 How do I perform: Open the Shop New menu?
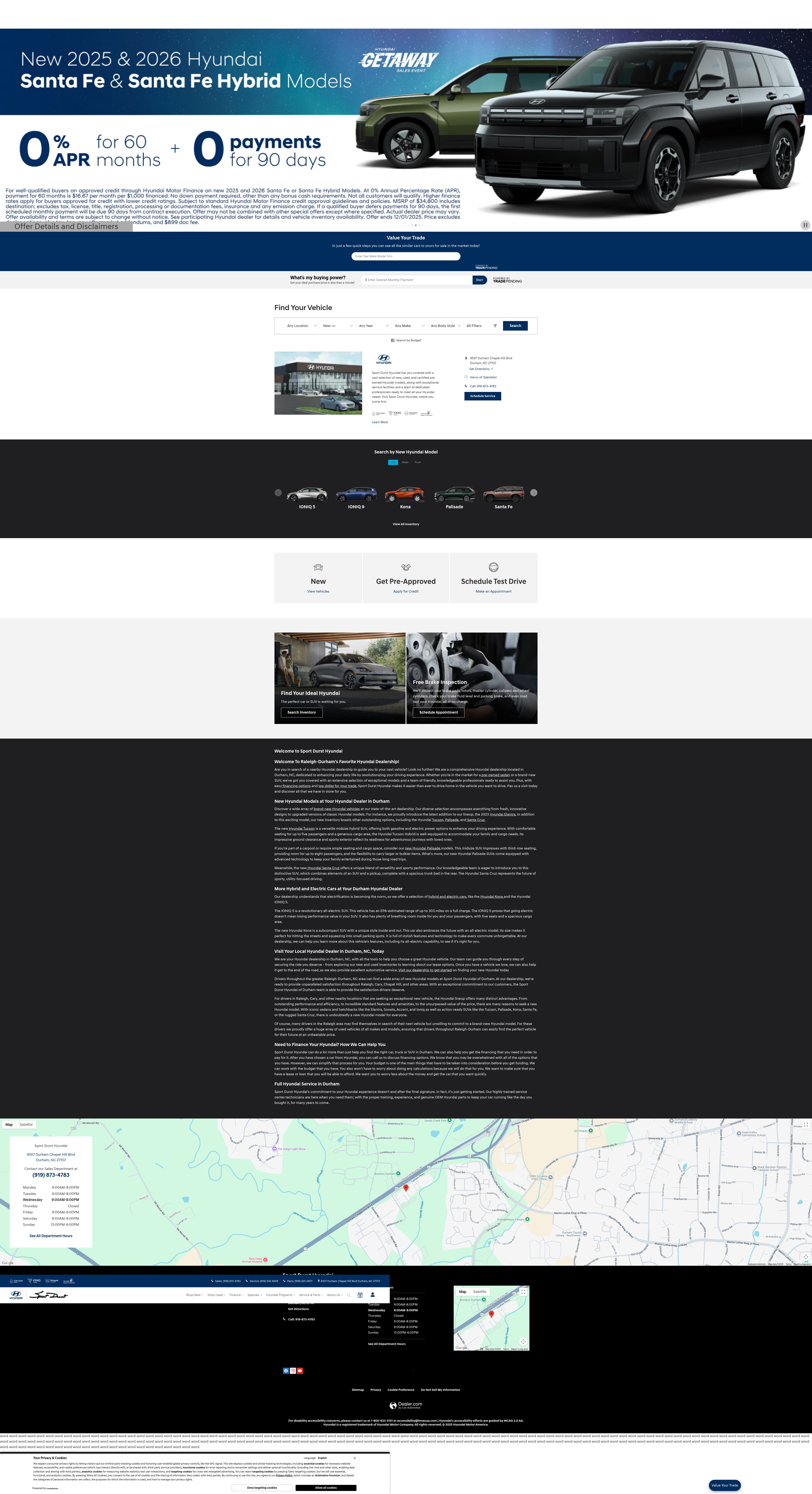point(195,1295)
